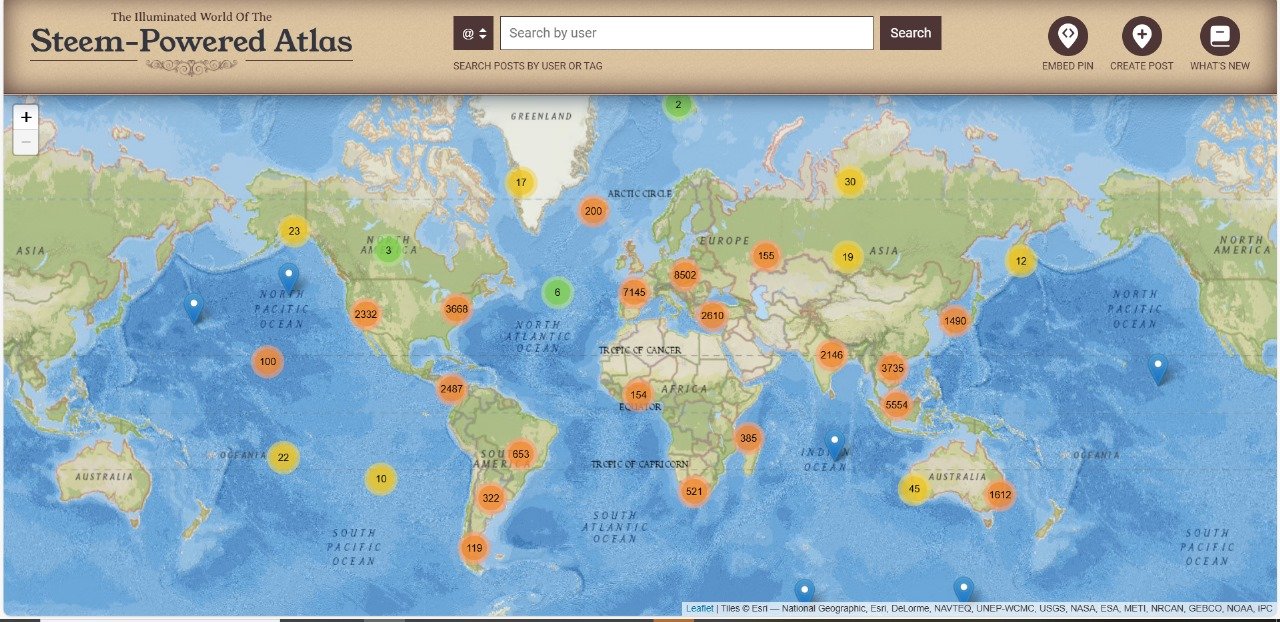
Task: Expand the 45 cluster in western Australia
Action: click(914, 489)
